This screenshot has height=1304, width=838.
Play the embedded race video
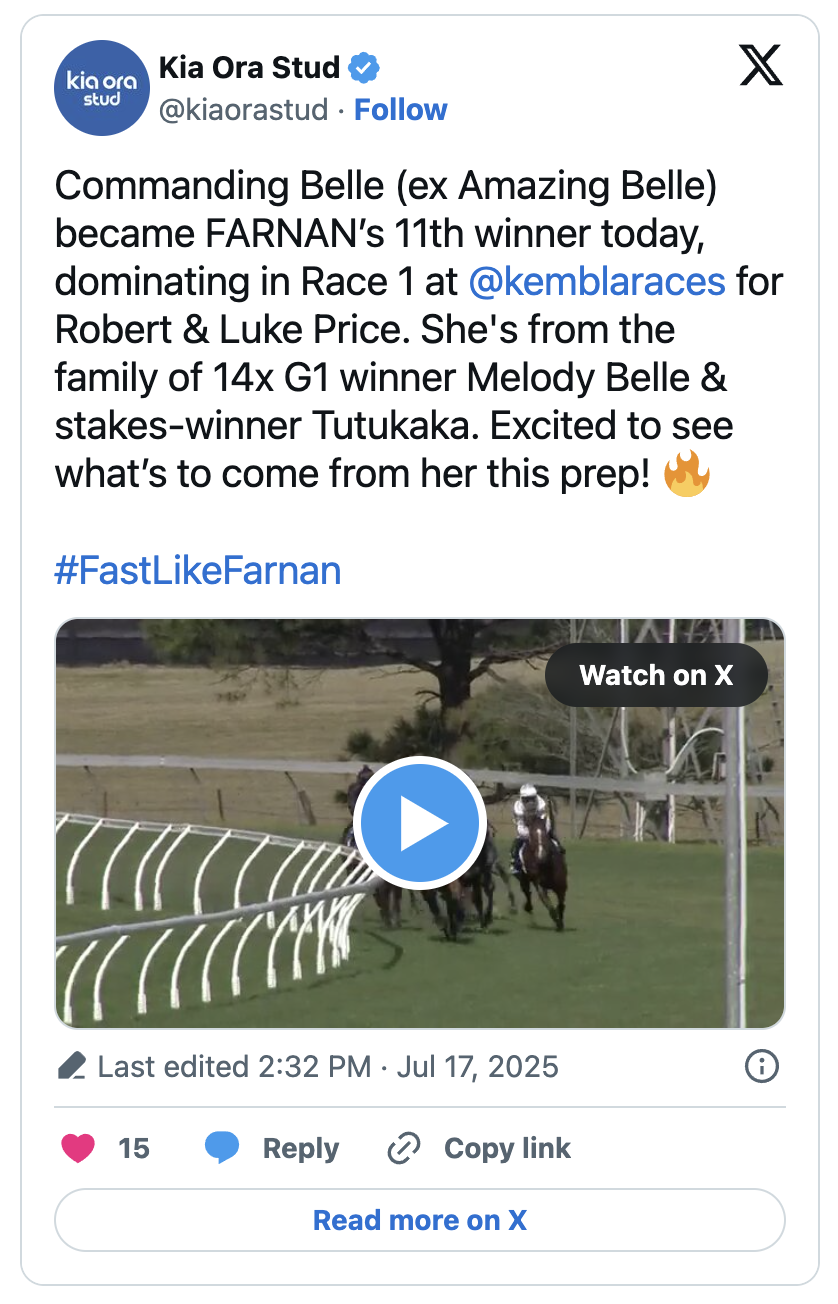coord(420,824)
